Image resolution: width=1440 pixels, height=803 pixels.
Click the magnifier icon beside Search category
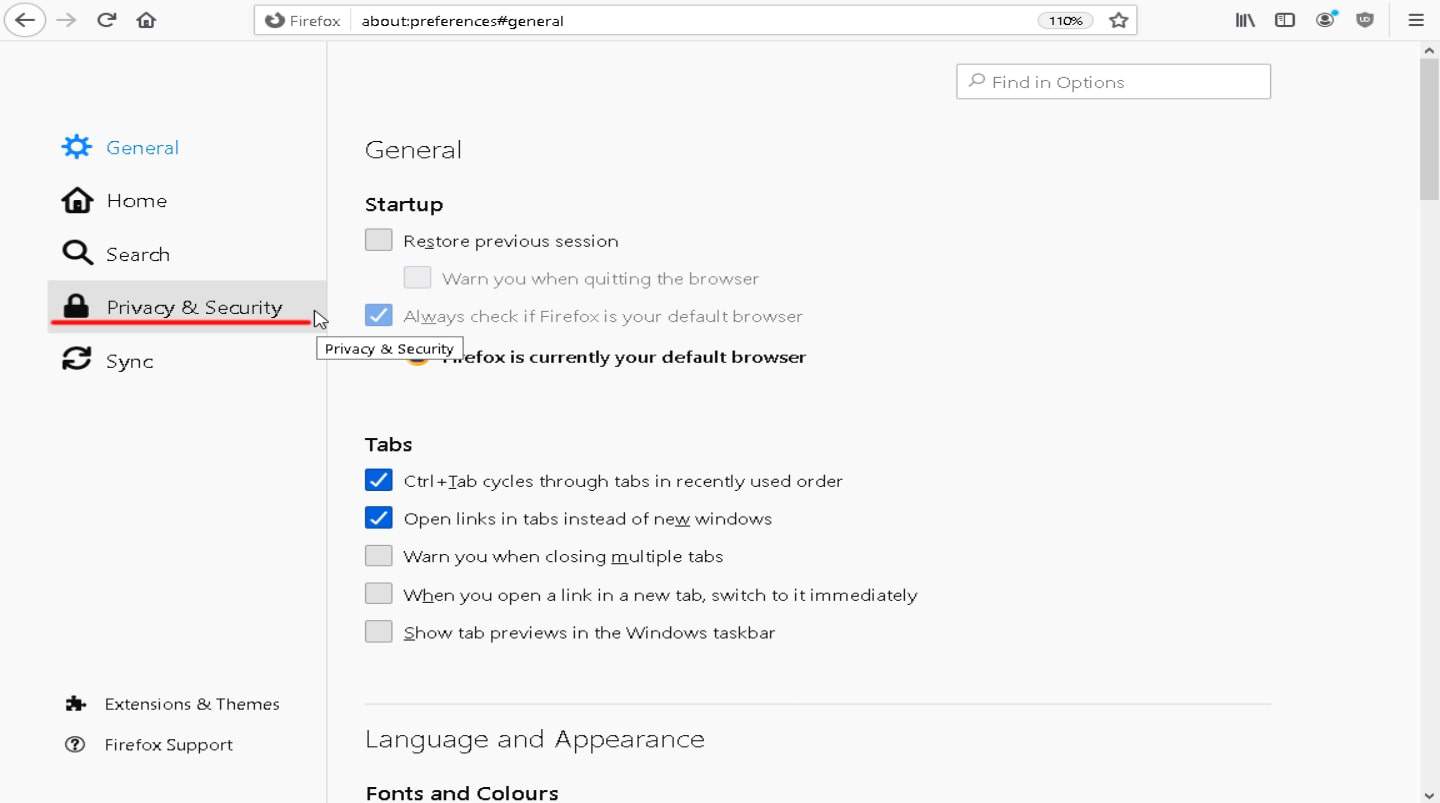tap(77, 253)
